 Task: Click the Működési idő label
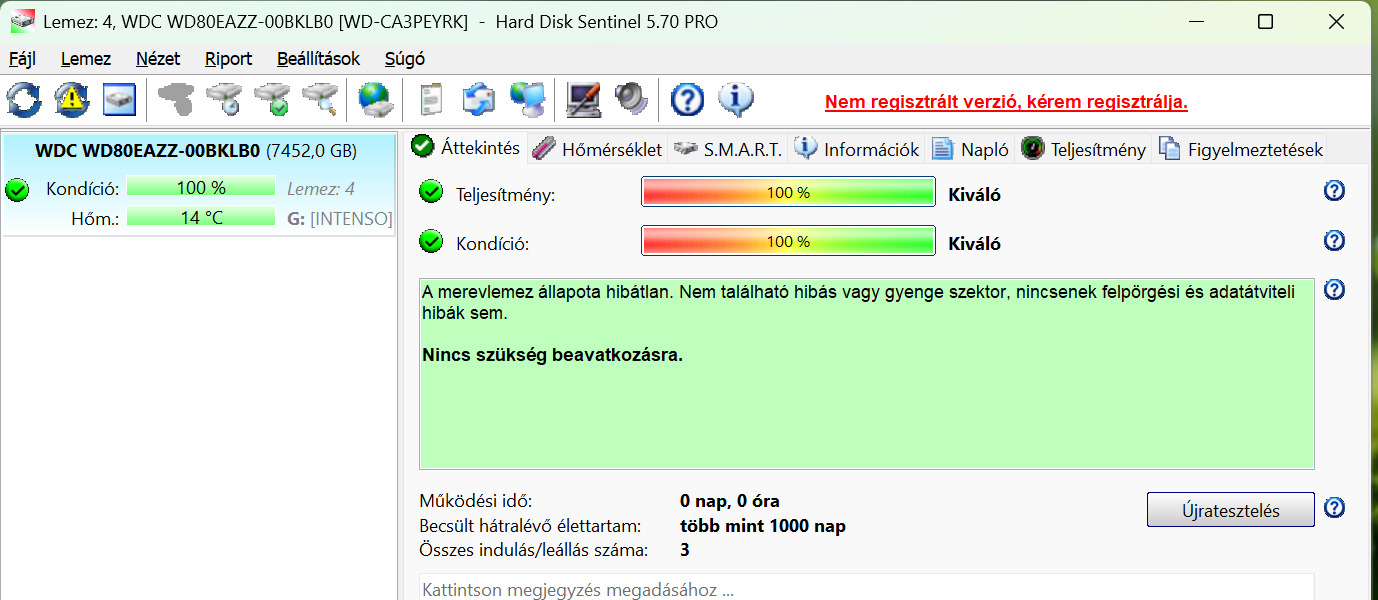(x=476, y=501)
